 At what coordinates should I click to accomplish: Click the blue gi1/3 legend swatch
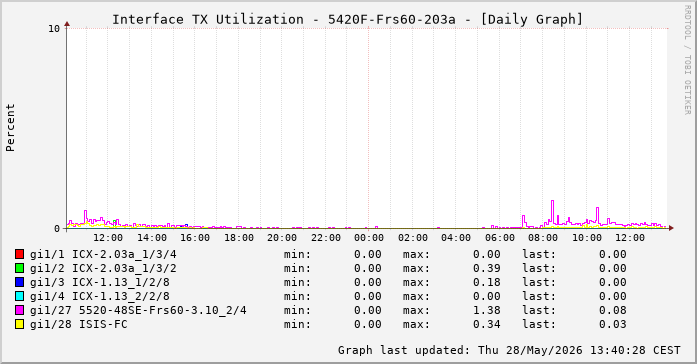pos(19,282)
